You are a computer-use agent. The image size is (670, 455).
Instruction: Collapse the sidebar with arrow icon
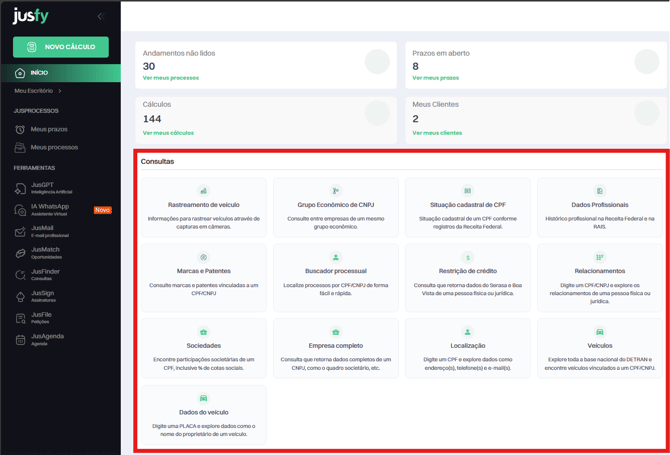click(x=100, y=17)
